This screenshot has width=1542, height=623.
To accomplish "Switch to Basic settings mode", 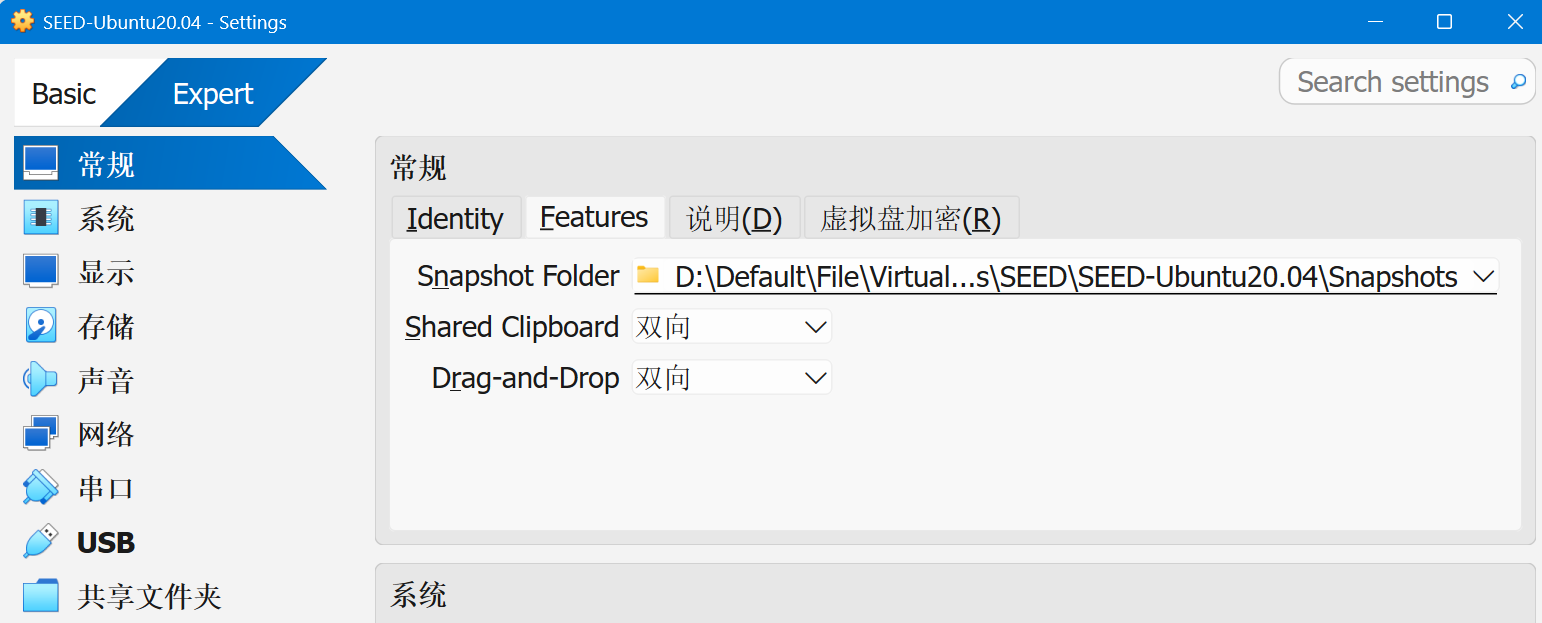I will point(64,94).
